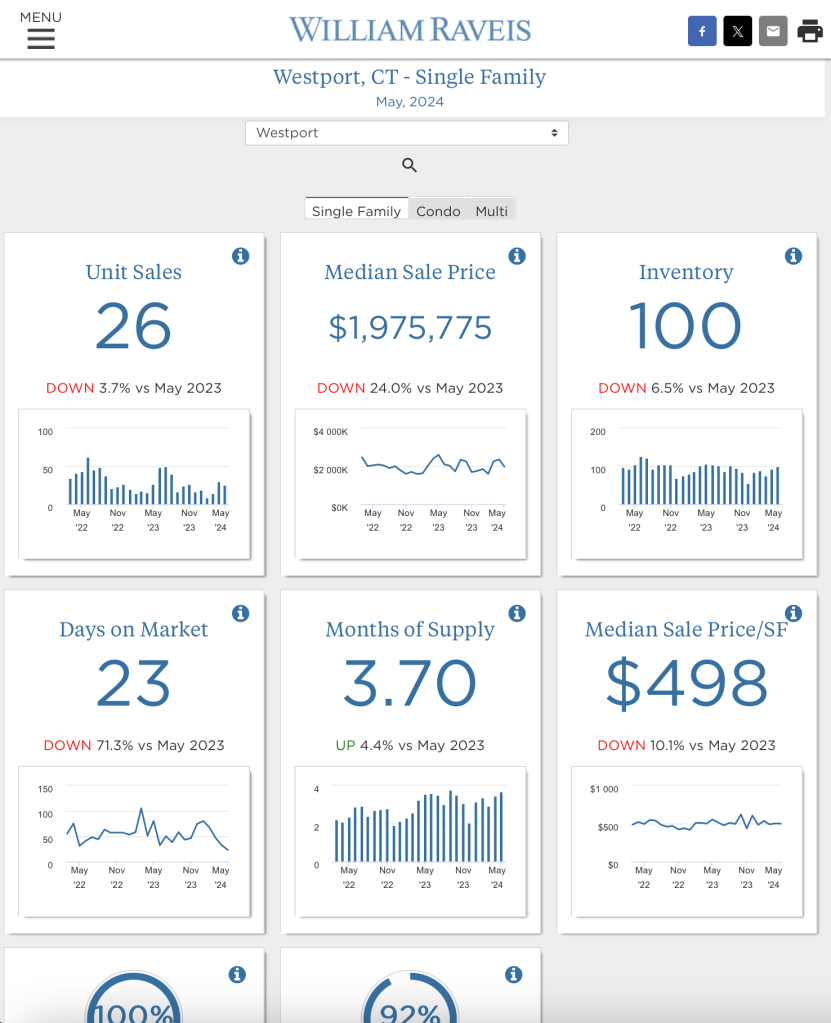This screenshot has width=831, height=1023.
Task: Open info icon on Inventory card
Action: click(x=793, y=257)
